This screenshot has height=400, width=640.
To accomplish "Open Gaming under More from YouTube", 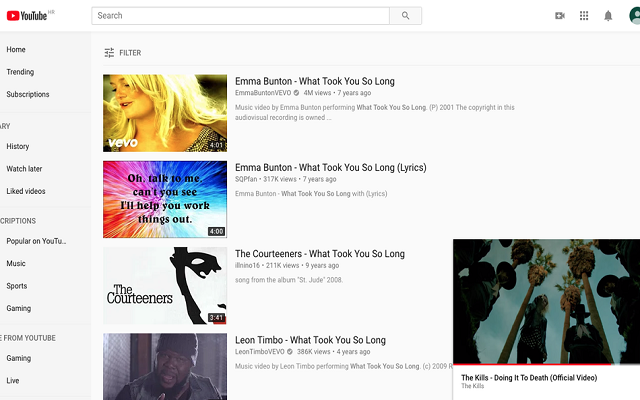I will 18,358.
